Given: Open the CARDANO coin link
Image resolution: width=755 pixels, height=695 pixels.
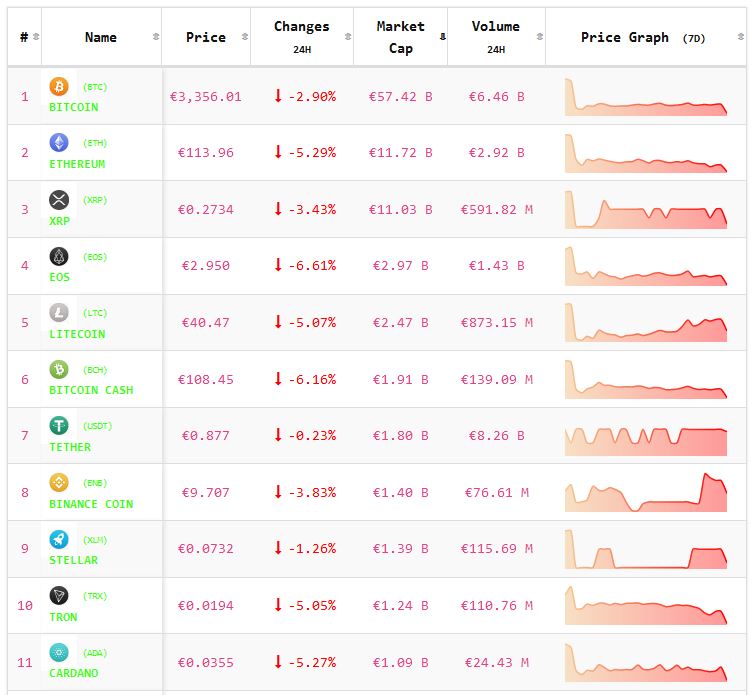Looking at the screenshot, I should (74, 673).
